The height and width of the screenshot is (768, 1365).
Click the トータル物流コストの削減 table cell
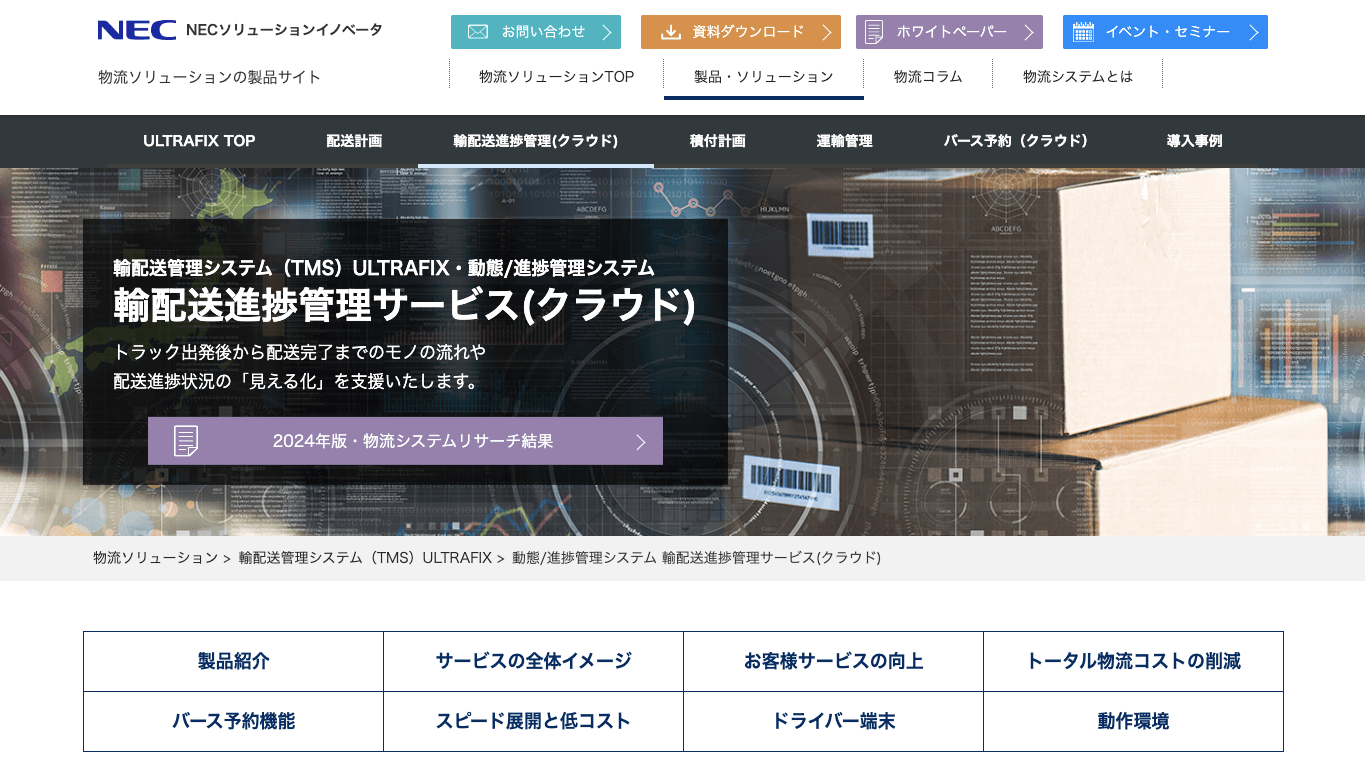pos(1133,661)
